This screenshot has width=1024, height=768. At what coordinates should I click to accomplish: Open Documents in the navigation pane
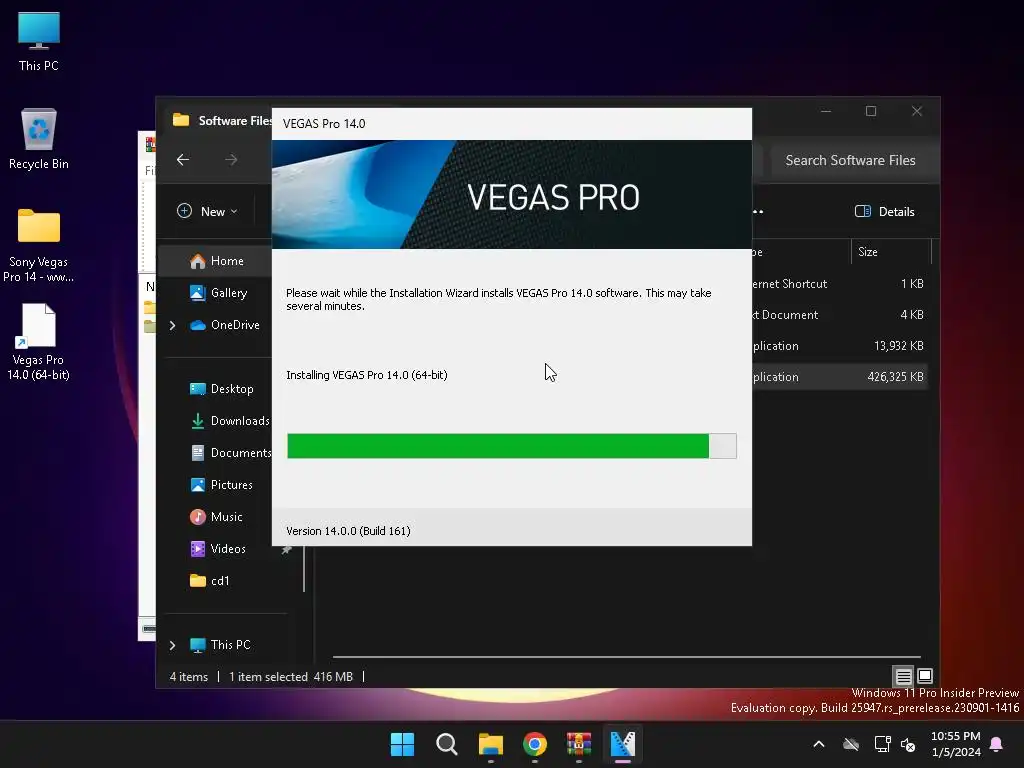pos(231,453)
